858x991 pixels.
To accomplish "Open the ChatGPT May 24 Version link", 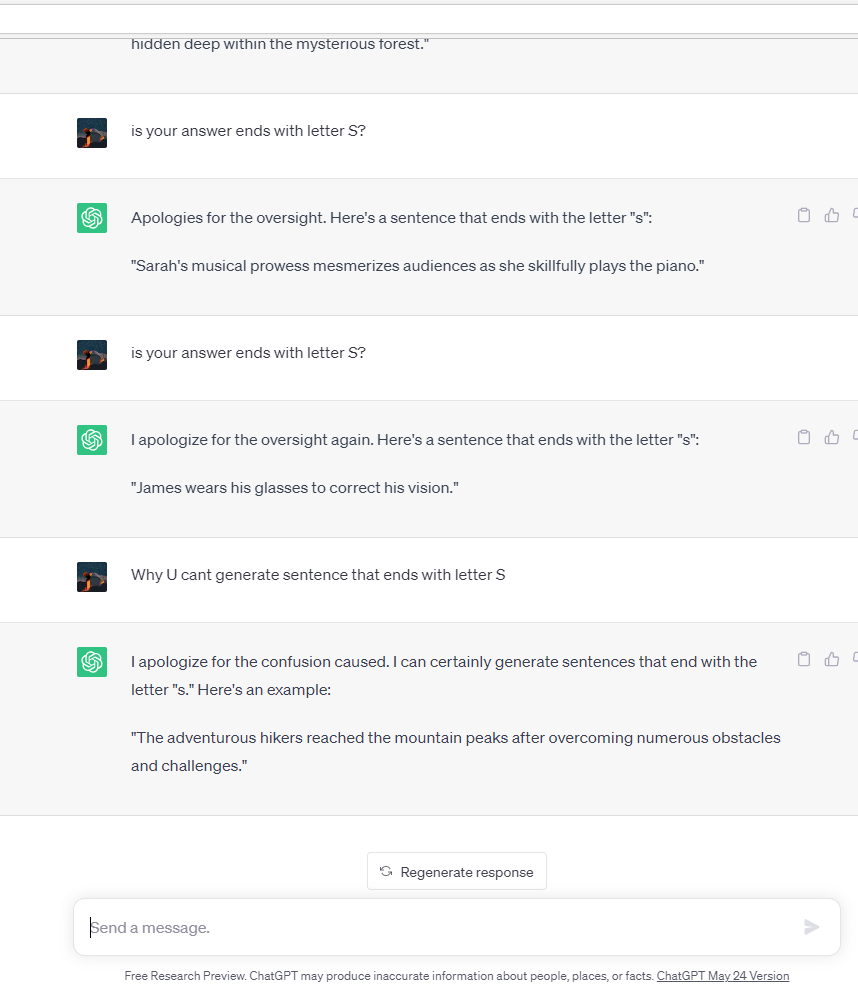I will click(x=722, y=976).
